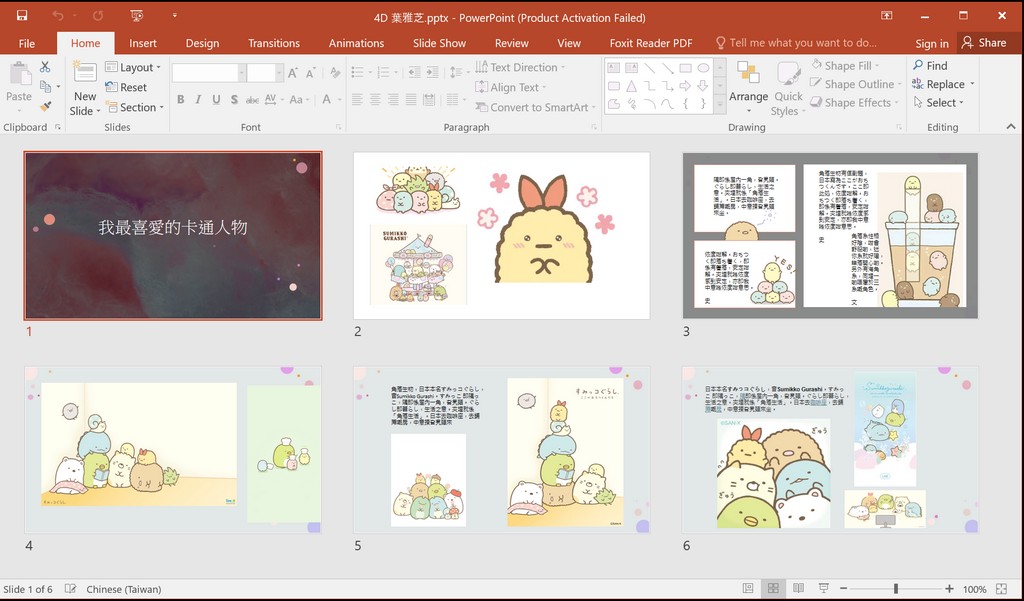
Task: Click the Redo icon in quick access toolbar
Action: coord(98,16)
